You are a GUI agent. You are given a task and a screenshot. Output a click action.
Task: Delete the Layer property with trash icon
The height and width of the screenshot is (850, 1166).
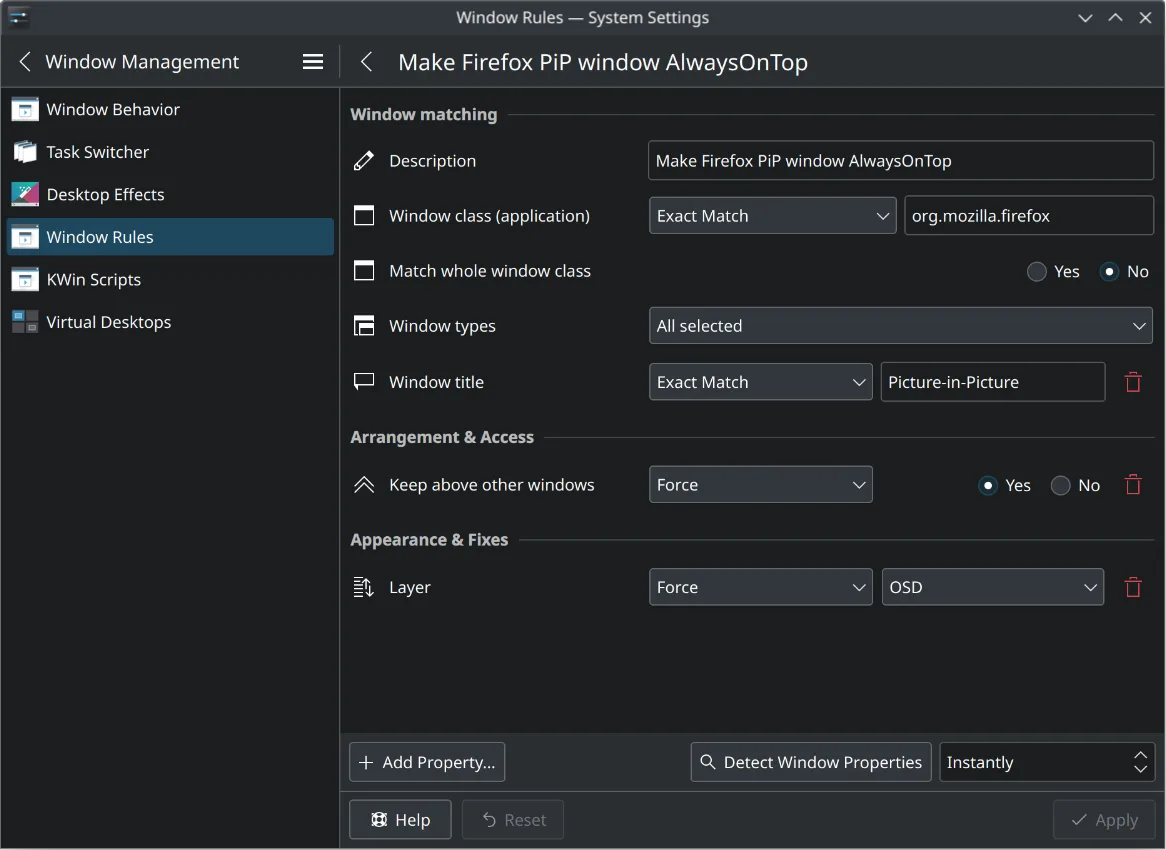point(1133,588)
